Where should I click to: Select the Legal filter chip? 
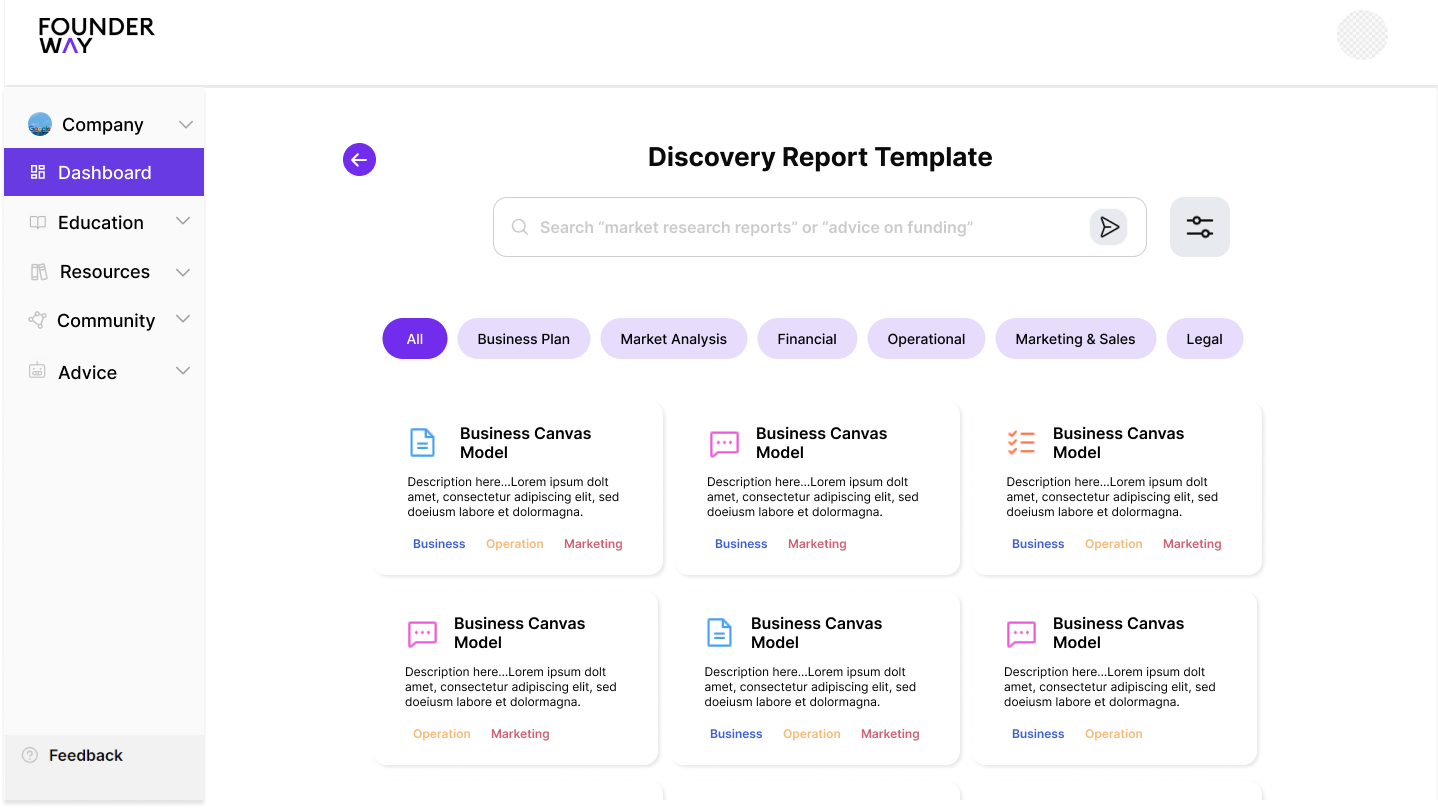coord(1204,339)
